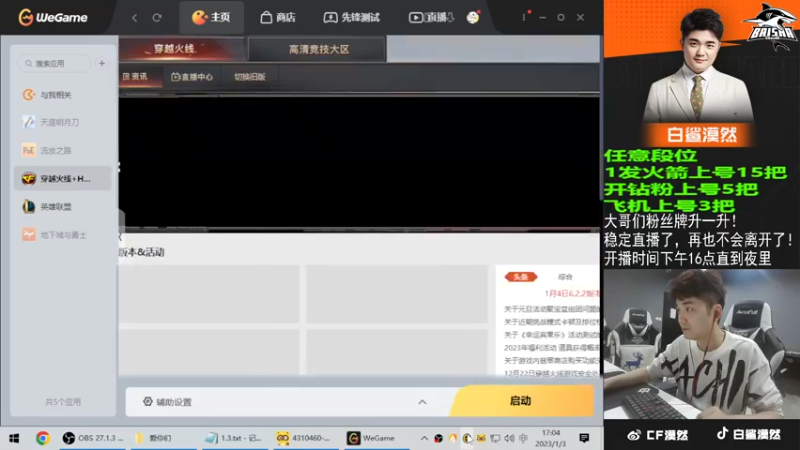Select 穿越火线+H... in the sidebar
800x450 pixels.
(62, 179)
